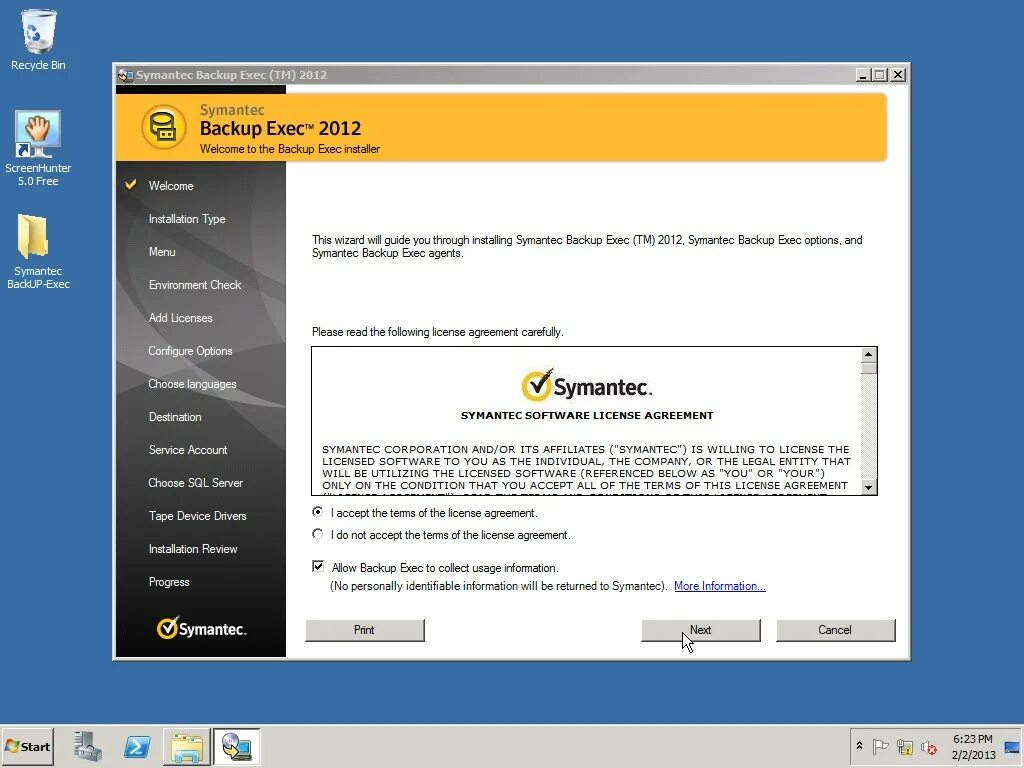
Task: Select the Menu step in sidebar
Action: pos(162,252)
